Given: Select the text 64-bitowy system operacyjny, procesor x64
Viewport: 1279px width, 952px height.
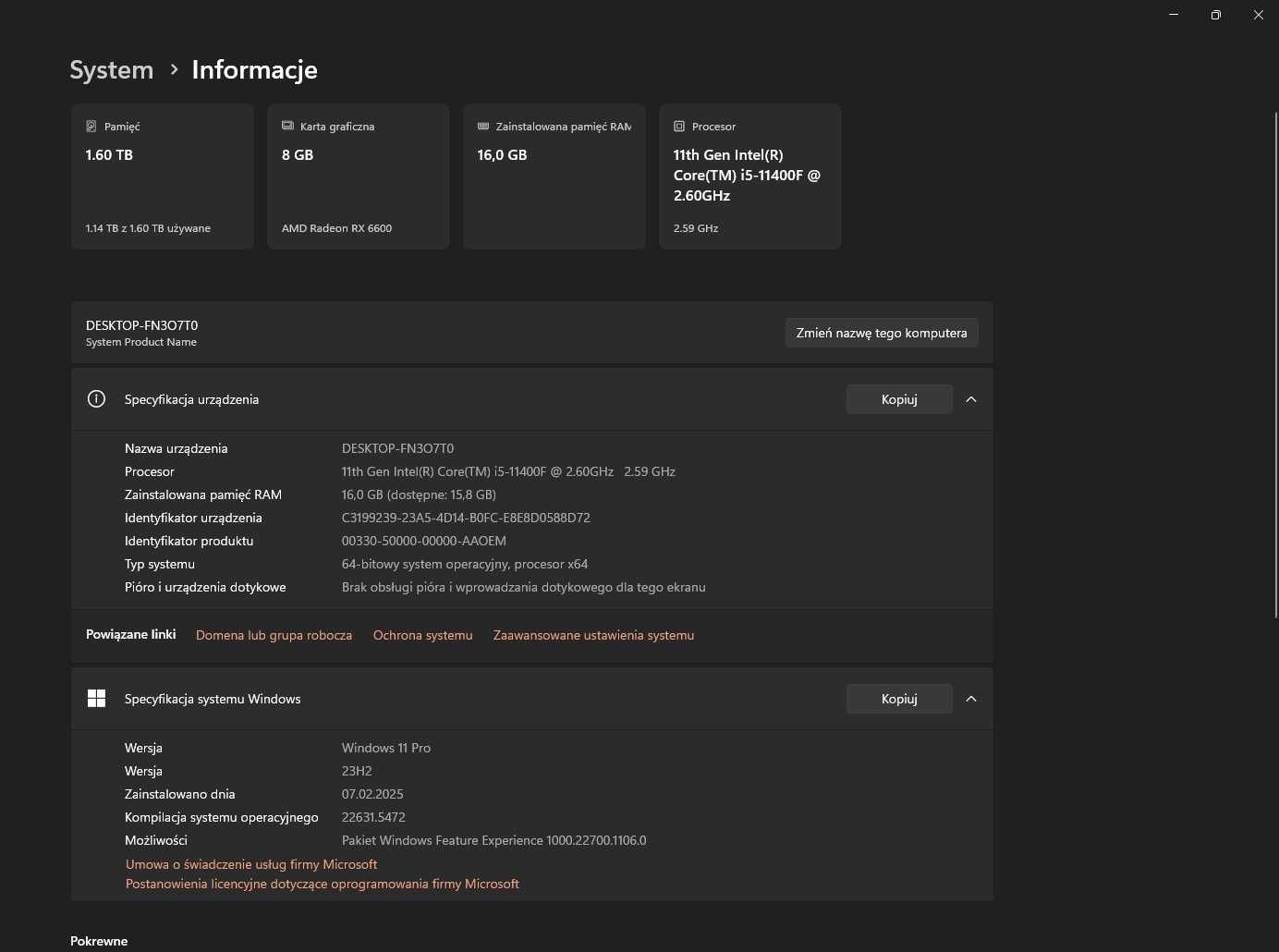Looking at the screenshot, I should coord(465,564).
